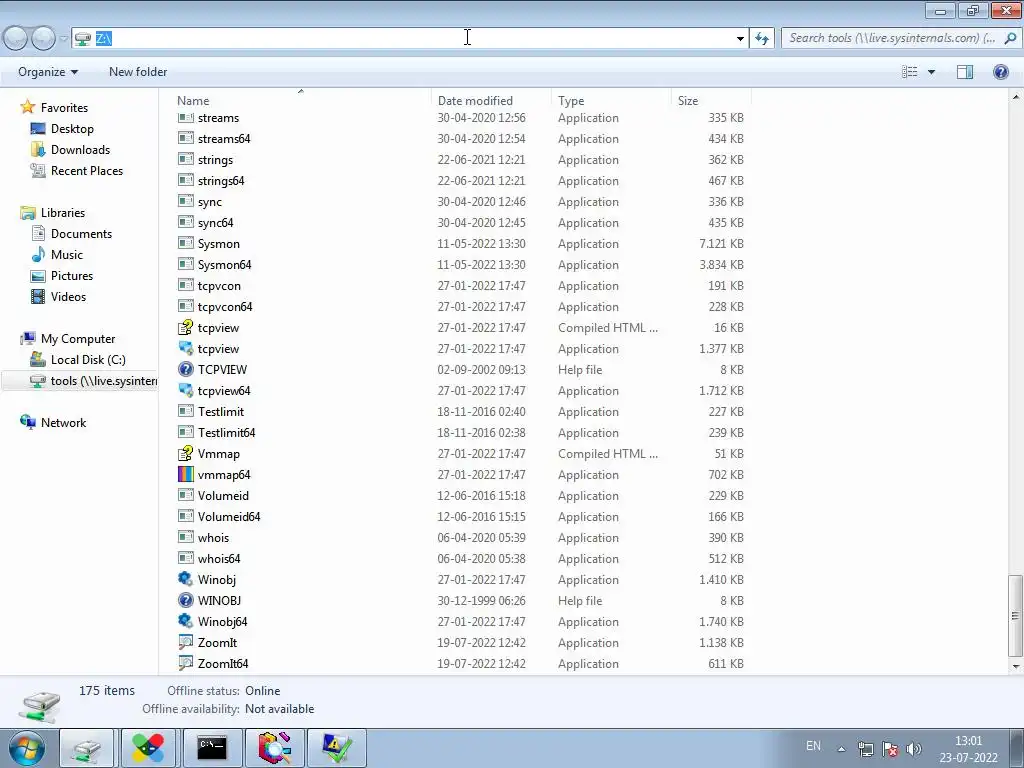Screen dimensions: 1024x768
Task: Select My Computer in navigation pane
Action: click(78, 339)
